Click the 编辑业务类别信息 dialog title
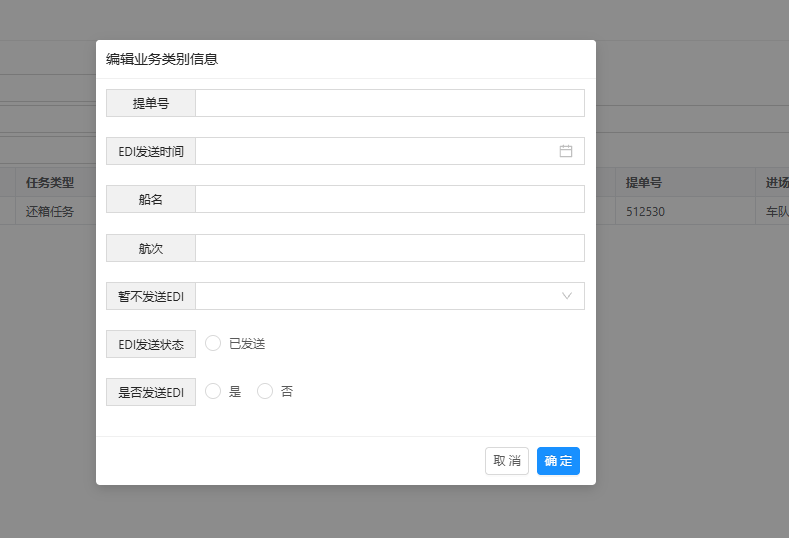The image size is (789, 538). pyautogui.click(x=162, y=59)
